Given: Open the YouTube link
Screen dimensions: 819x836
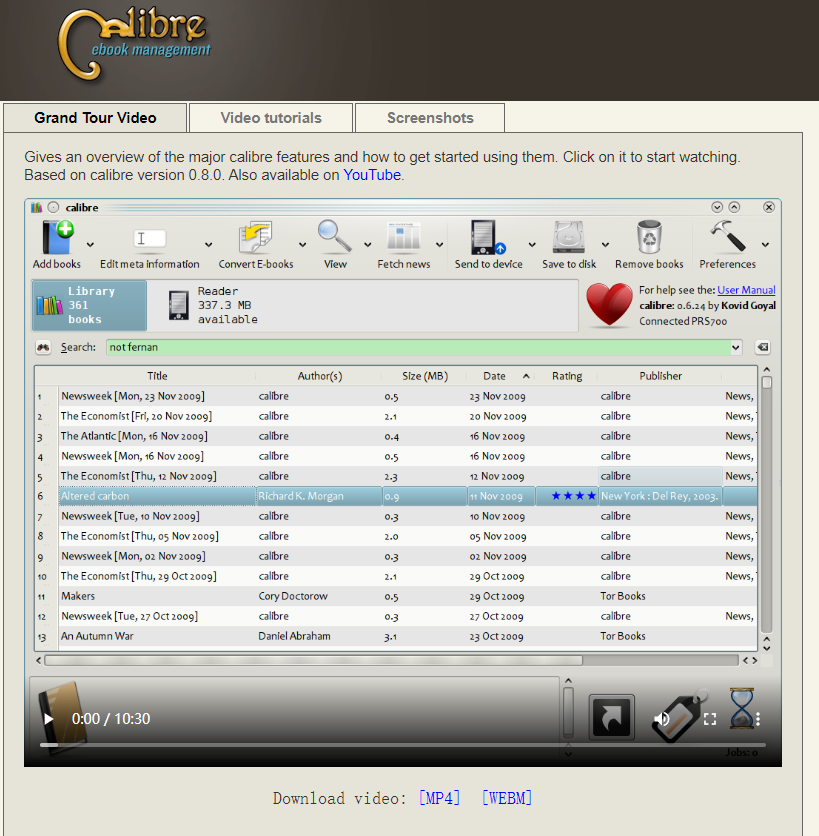Looking at the screenshot, I should pyautogui.click(x=372, y=175).
